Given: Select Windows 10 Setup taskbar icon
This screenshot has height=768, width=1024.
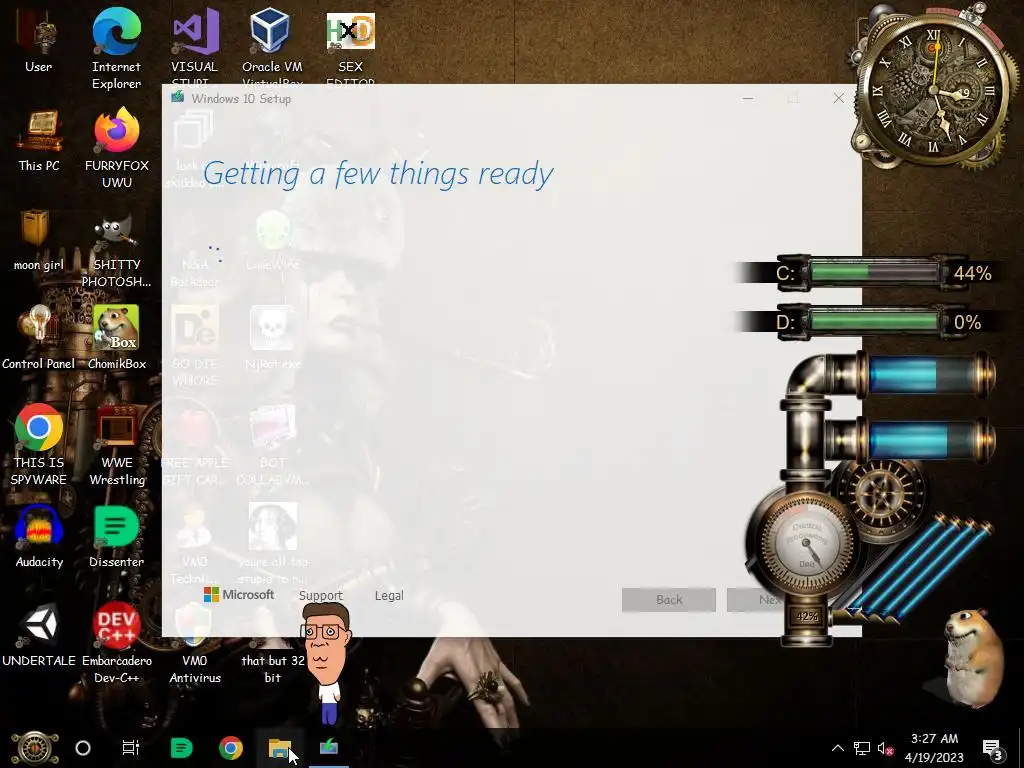Looking at the screenshot, I should [328, 746].
